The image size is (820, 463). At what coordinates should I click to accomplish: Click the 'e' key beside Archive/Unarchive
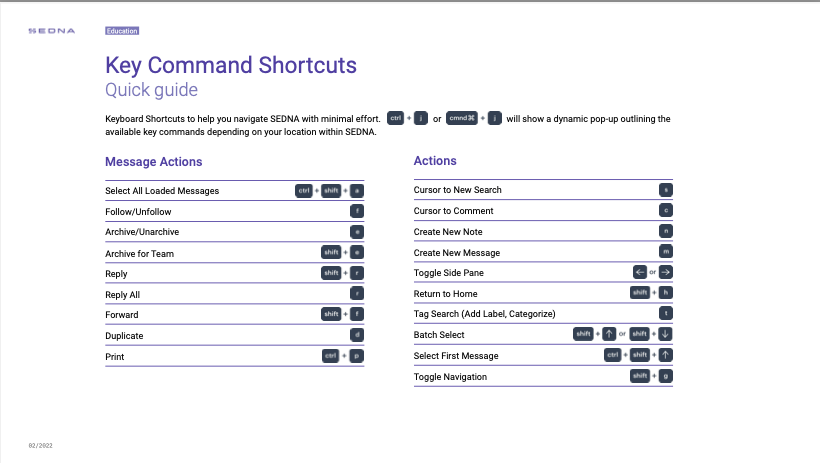pos(357,232)
